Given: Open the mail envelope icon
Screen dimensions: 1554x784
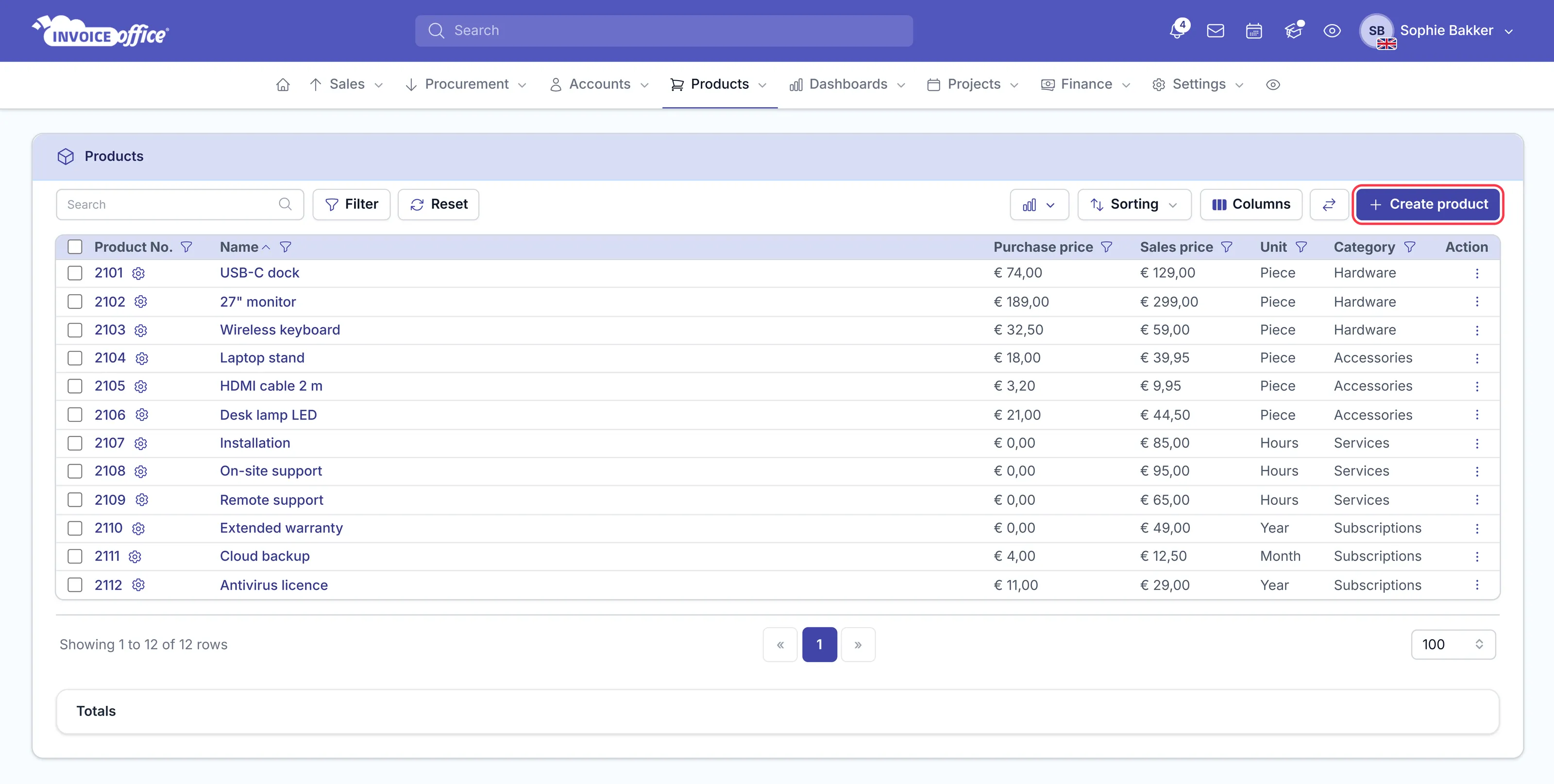Looking at the screenshot, I should [1216, 31].
